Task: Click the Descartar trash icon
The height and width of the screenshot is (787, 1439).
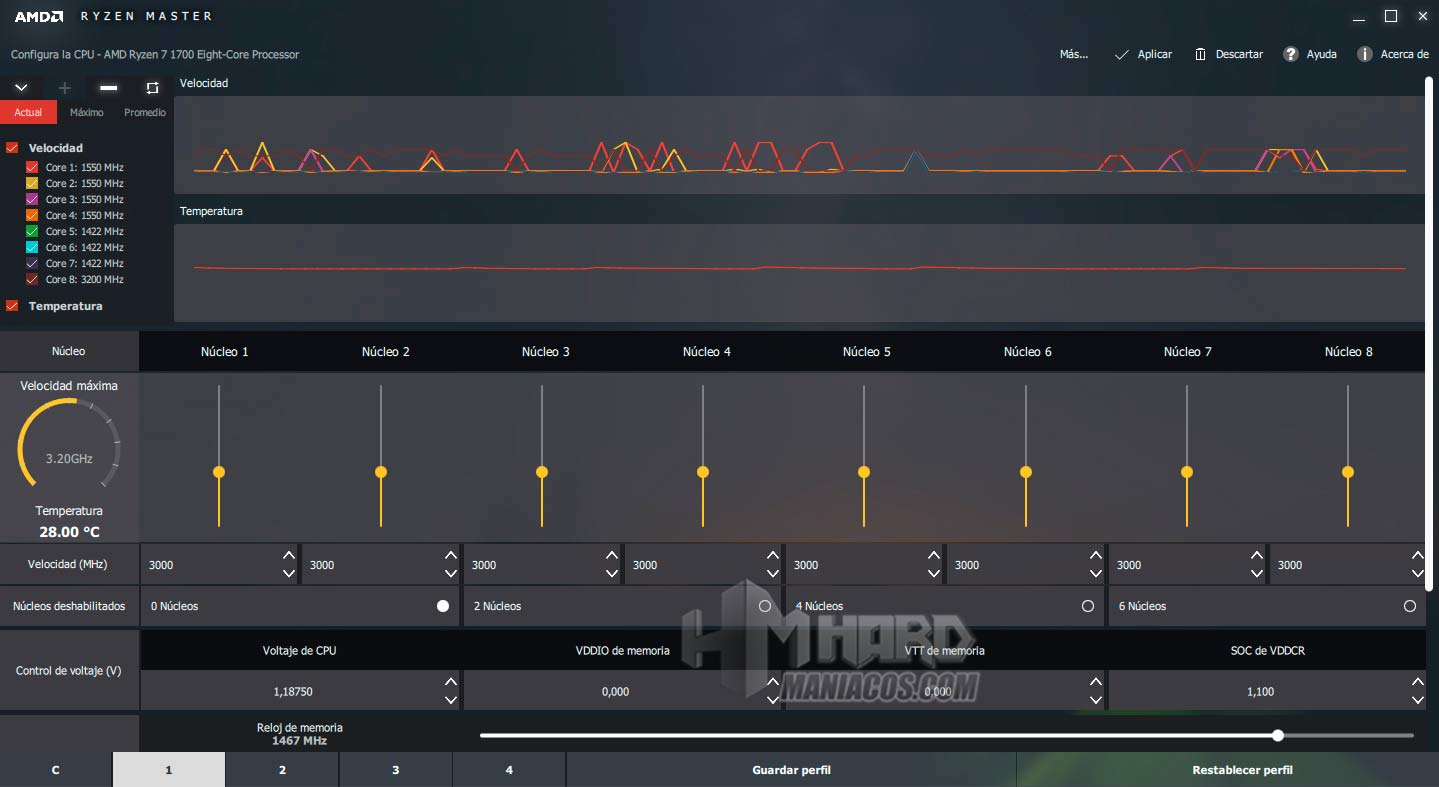Action: [1200, 54]
